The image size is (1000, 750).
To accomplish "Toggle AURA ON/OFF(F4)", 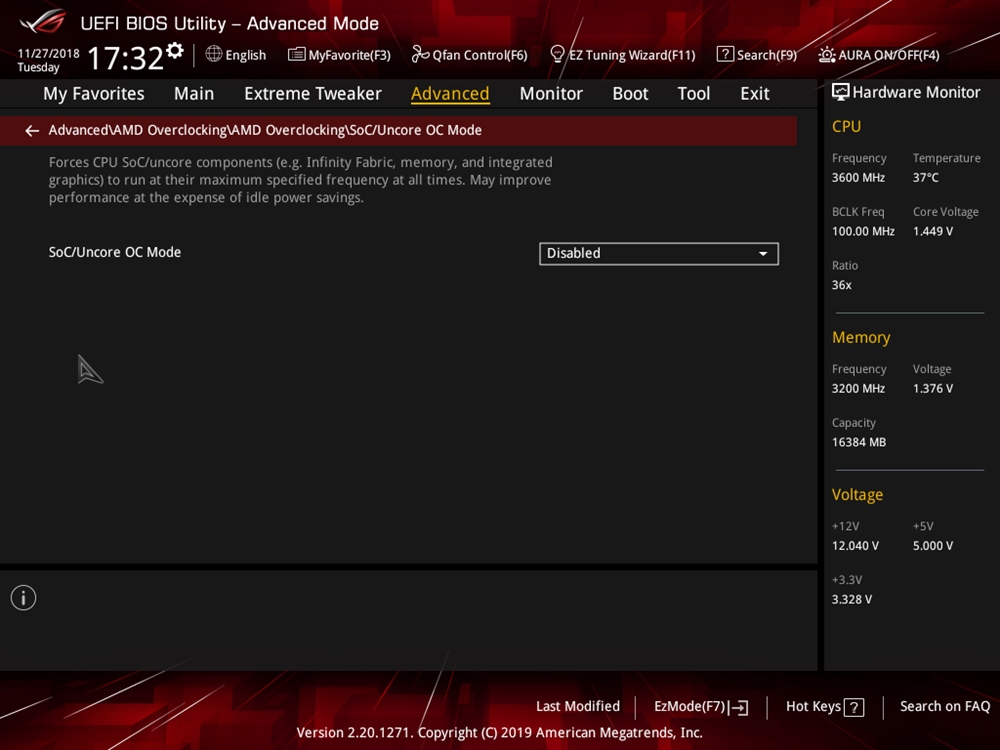I will tap(879, 55).
